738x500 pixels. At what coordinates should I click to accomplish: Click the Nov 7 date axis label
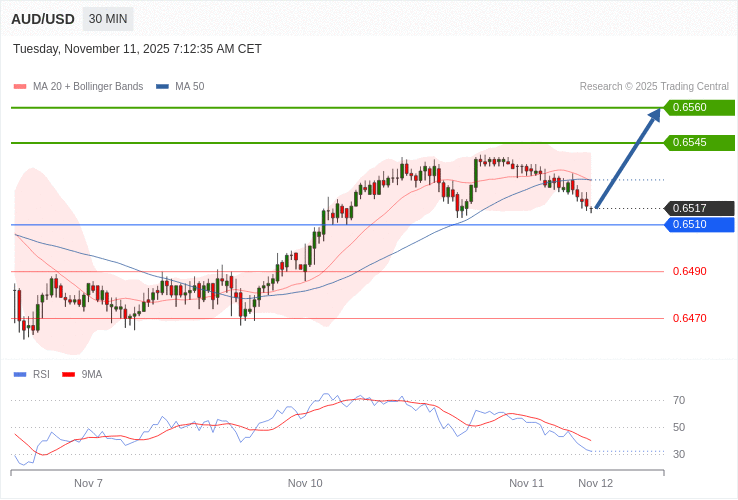(88, 483)
